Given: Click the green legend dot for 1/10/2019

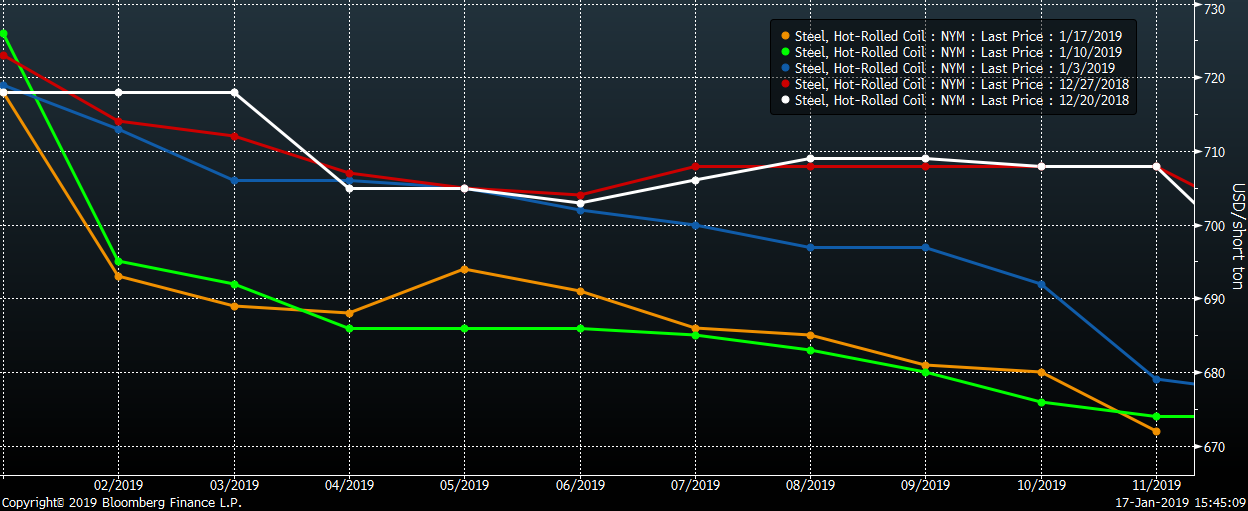Looking at the screenshot, I should pos(787,53).
